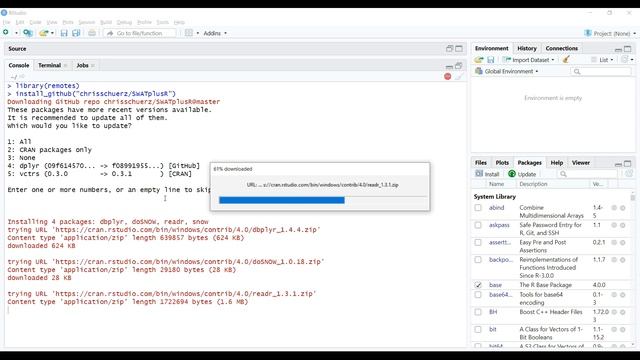The width and height of the screenshot is (640, 360).
Task: Switch to the Connections tab
Action: click(562, 48)
